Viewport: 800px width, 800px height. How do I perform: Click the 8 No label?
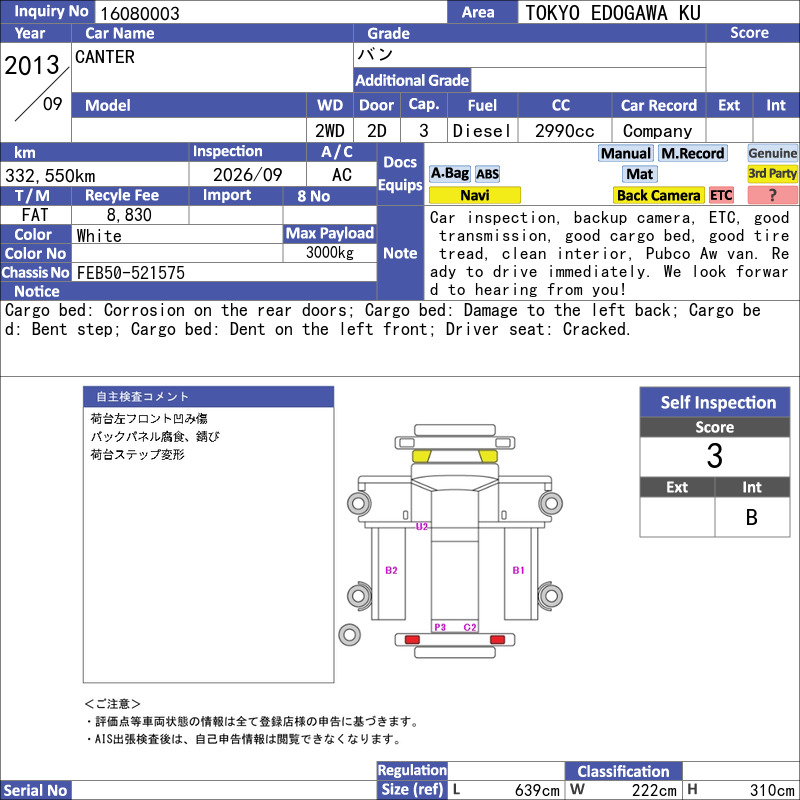click(313, 196)
